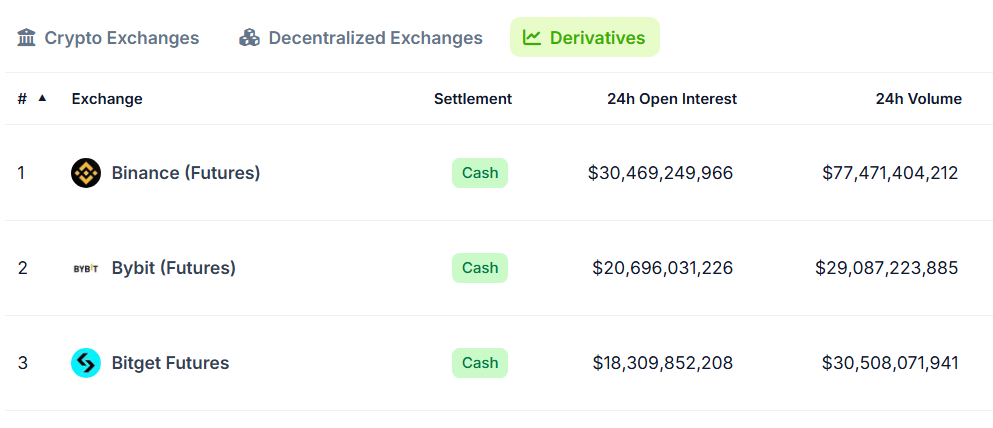Click the bank icon beside Crypto Exchanges
This screenshot has width=993, height=428.
coord(27,38)
